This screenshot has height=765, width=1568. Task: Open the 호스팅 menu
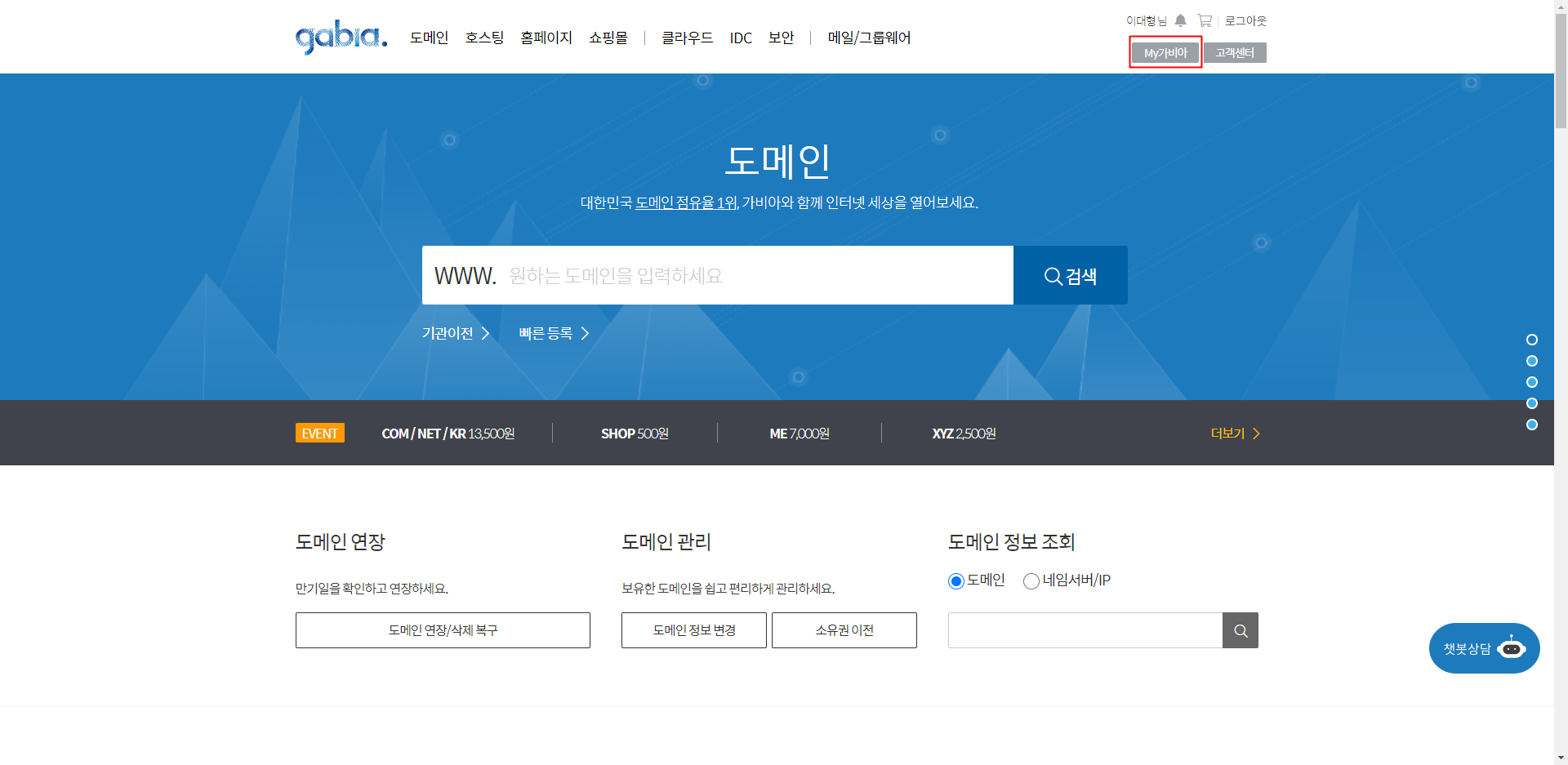(x=484, y=38)
